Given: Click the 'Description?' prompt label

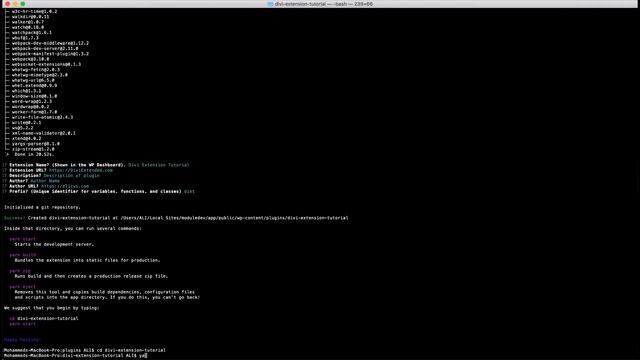Looking at the screenshot, I should click(25, 176).
